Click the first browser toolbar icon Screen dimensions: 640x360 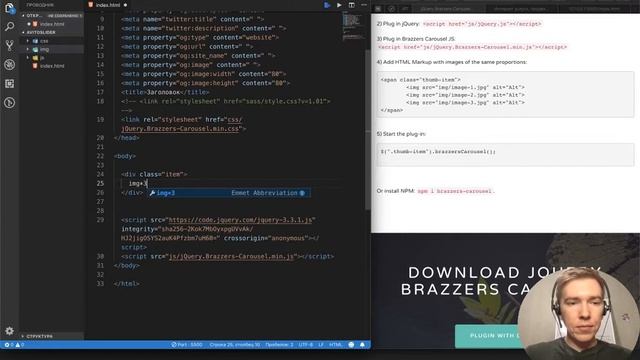[x=378, y=9]
